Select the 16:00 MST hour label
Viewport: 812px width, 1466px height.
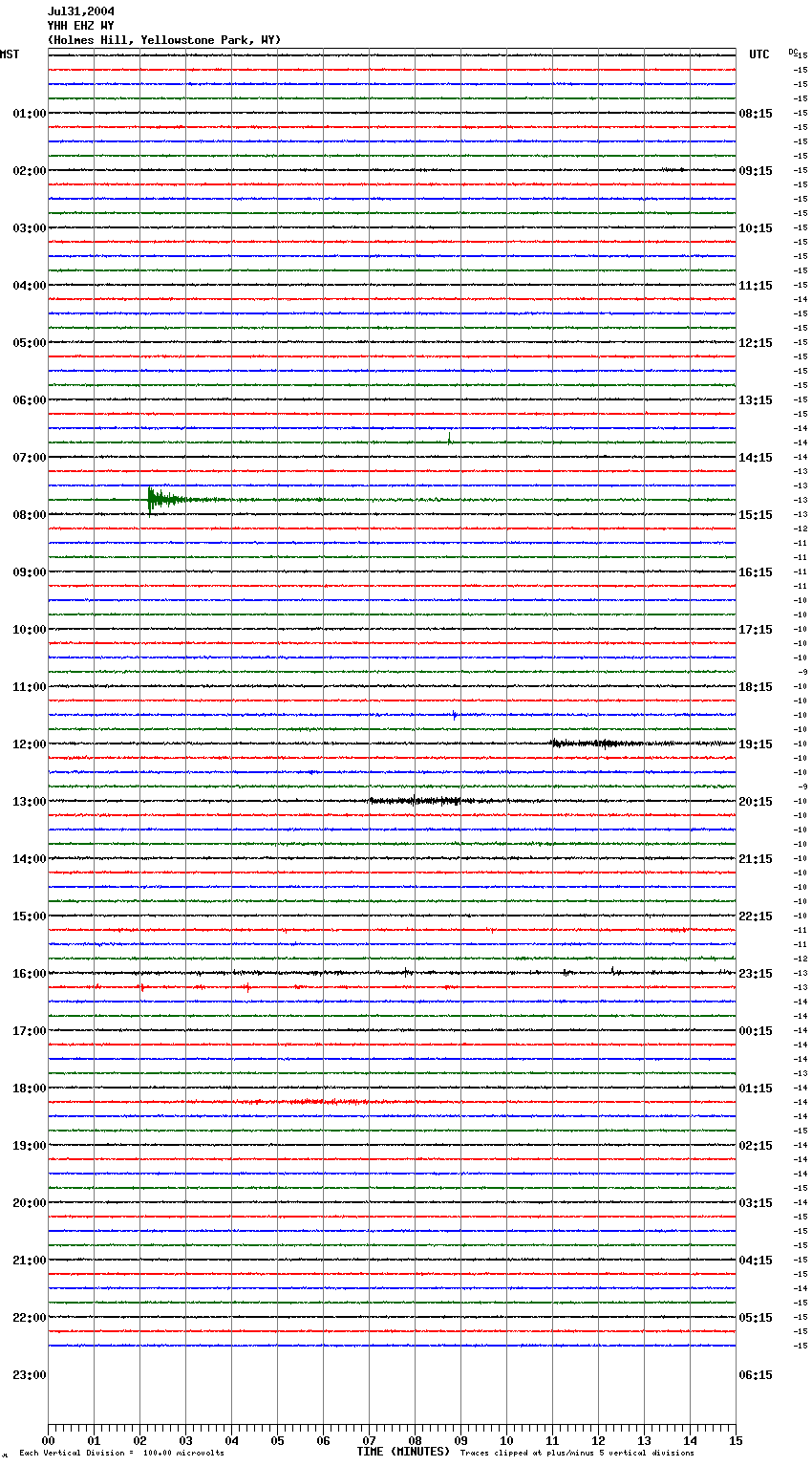tap(30, 974)
